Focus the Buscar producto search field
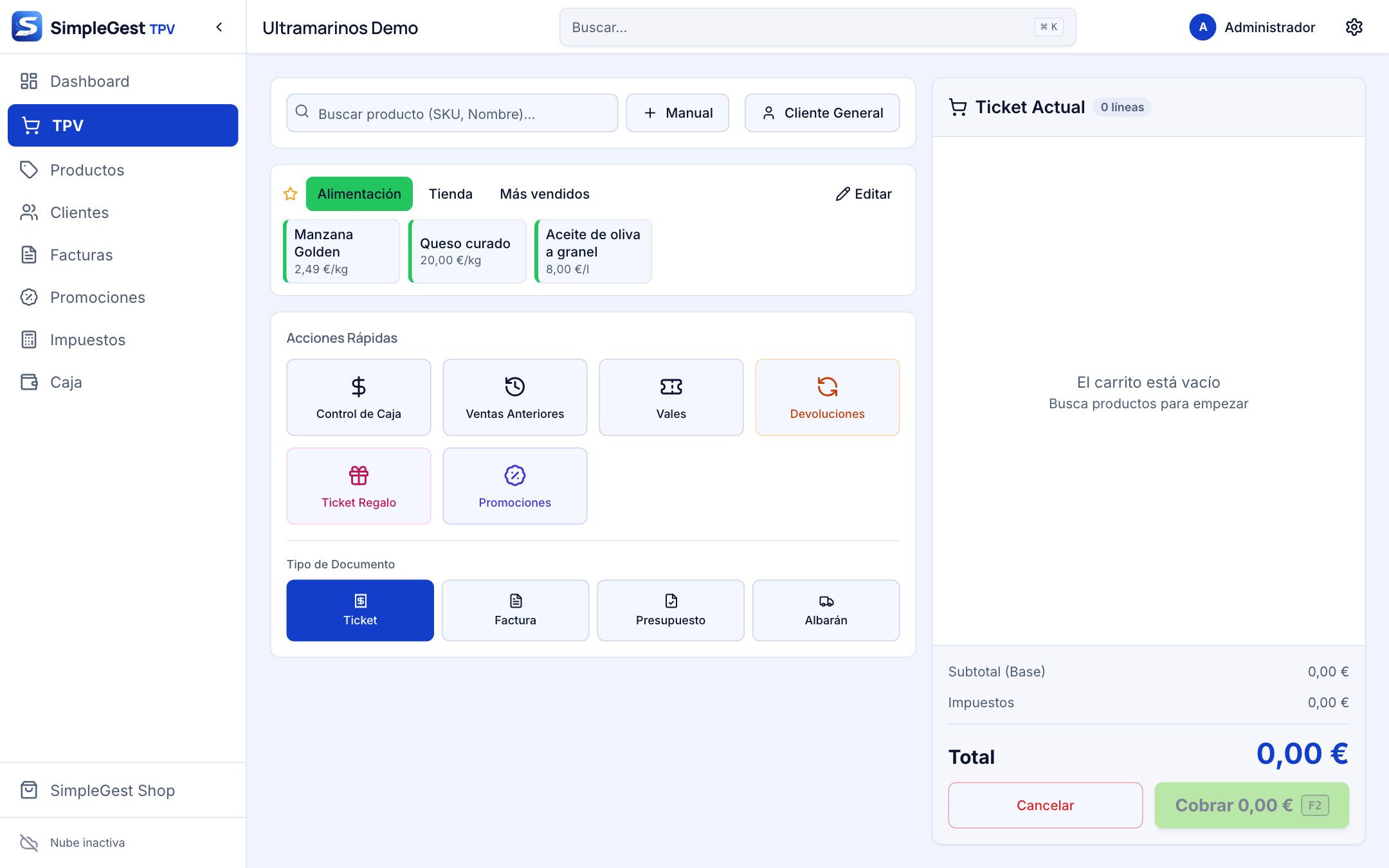This screenshot has height=868, width=1389. pos(452,113)
